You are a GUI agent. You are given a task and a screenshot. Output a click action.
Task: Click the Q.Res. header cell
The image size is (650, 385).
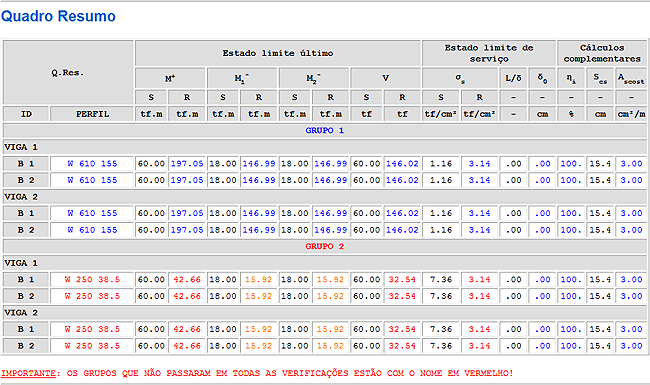(68, 73)
